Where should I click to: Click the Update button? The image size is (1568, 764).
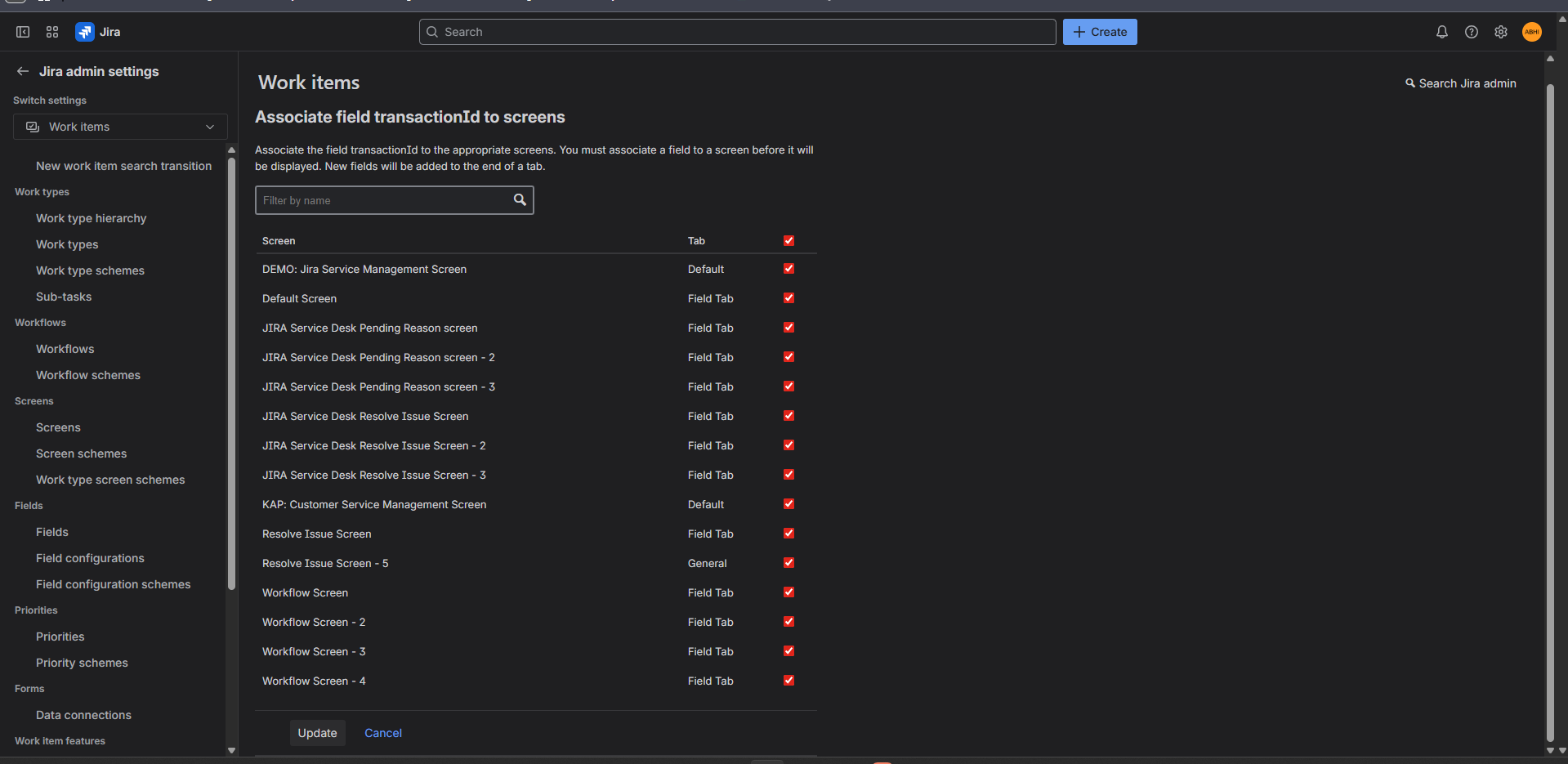click(x=317, y=733)
